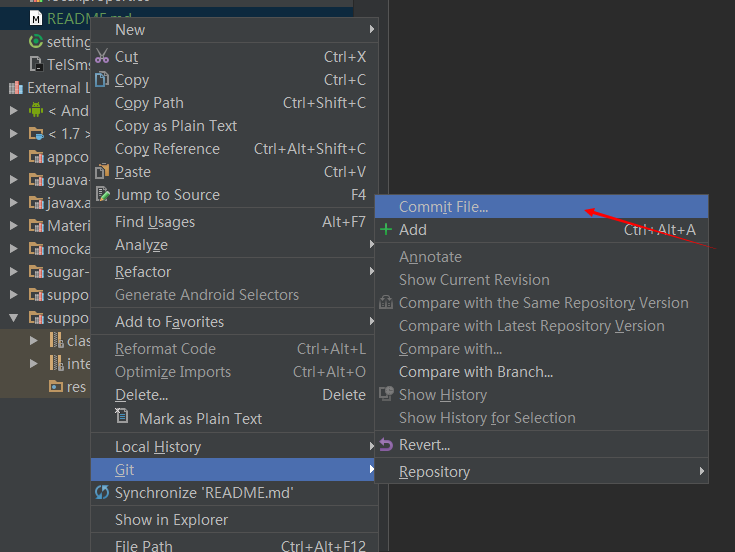
Task: Choose Commit File from the Git submenu
Action: [x=443, y=207]
